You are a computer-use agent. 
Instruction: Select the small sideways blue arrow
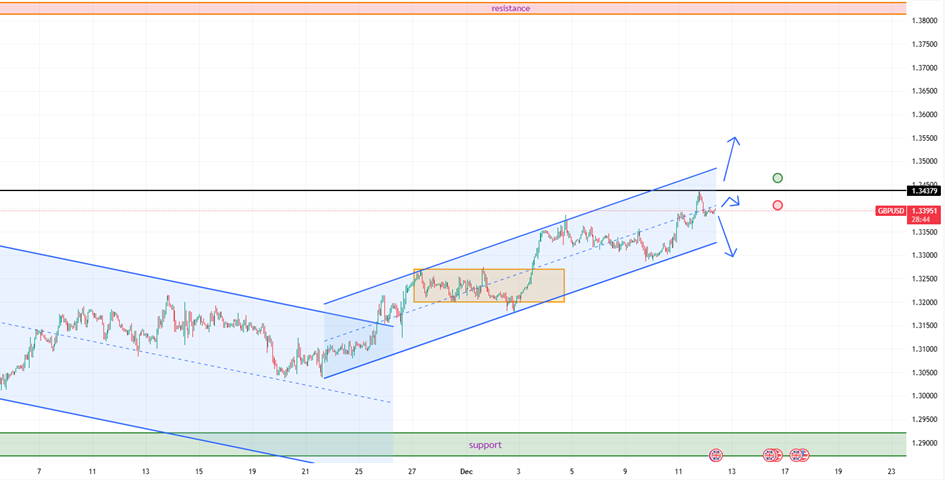coord(730,202)
